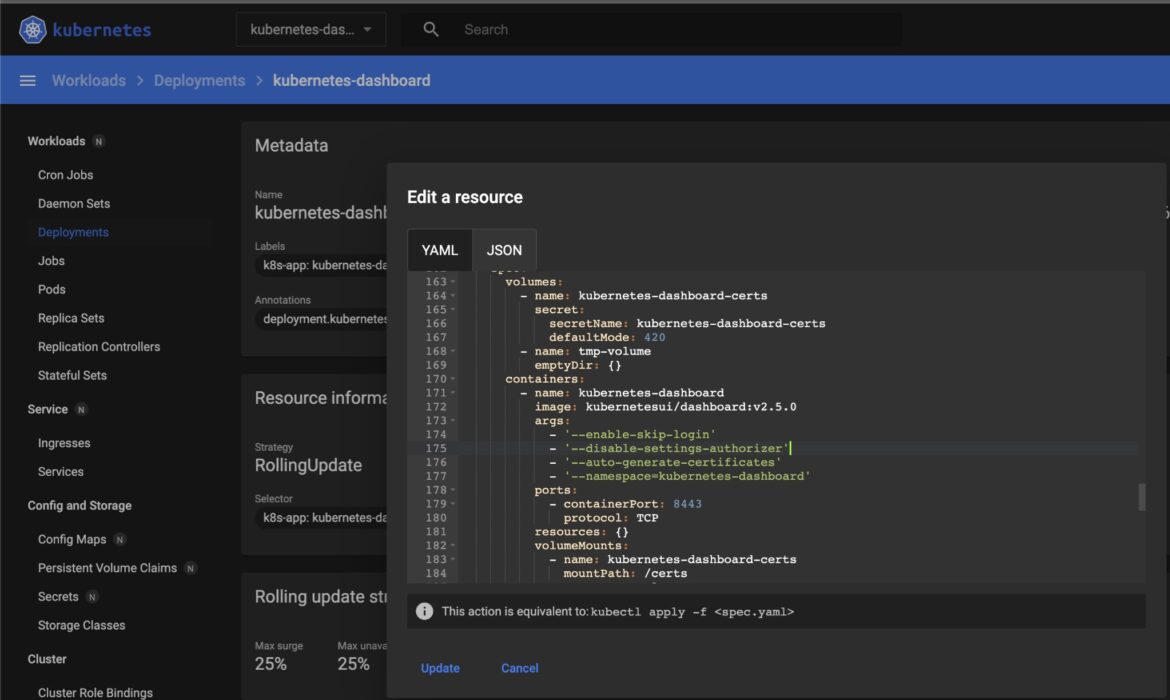Click the containerPort value 8443
Image resolution: width=1170 pixels, height=700 pixels.
pyautogui.click(x=687, y=504)
